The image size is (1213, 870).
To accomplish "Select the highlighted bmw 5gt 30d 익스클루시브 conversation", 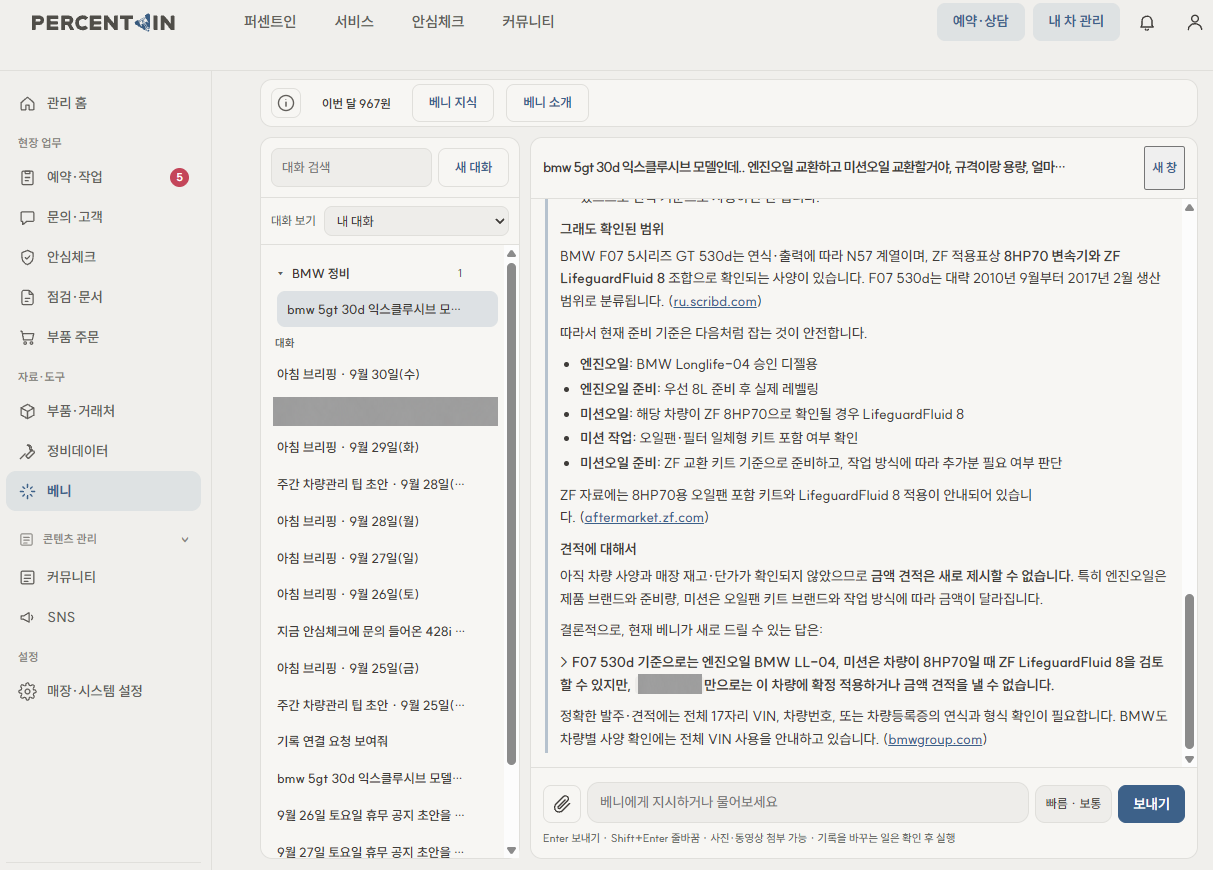I will (387, 309).
